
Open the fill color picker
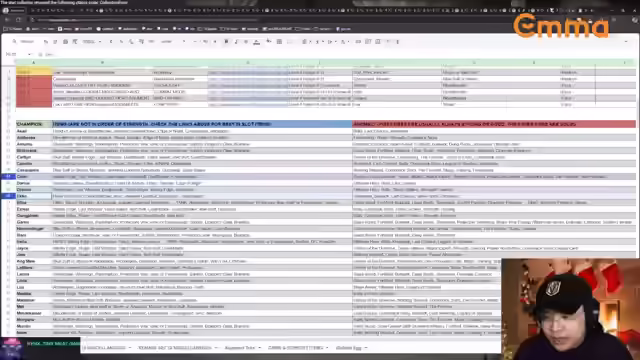pos(269,42)
